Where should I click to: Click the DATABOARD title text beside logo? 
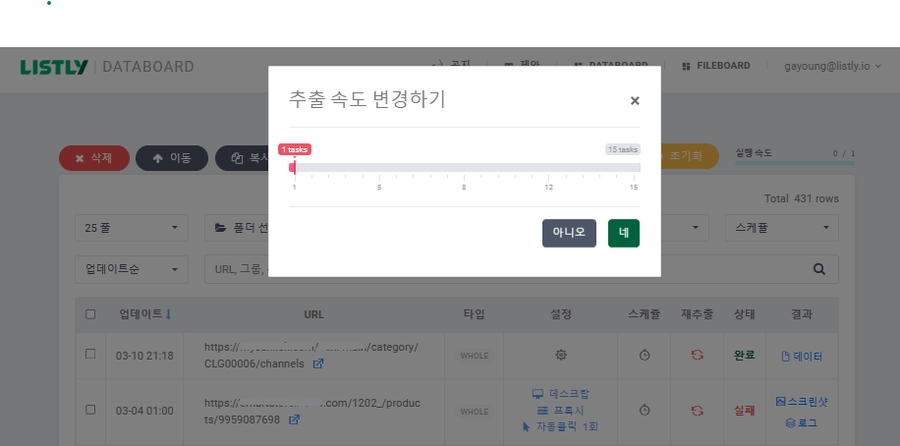coord(148,67)
